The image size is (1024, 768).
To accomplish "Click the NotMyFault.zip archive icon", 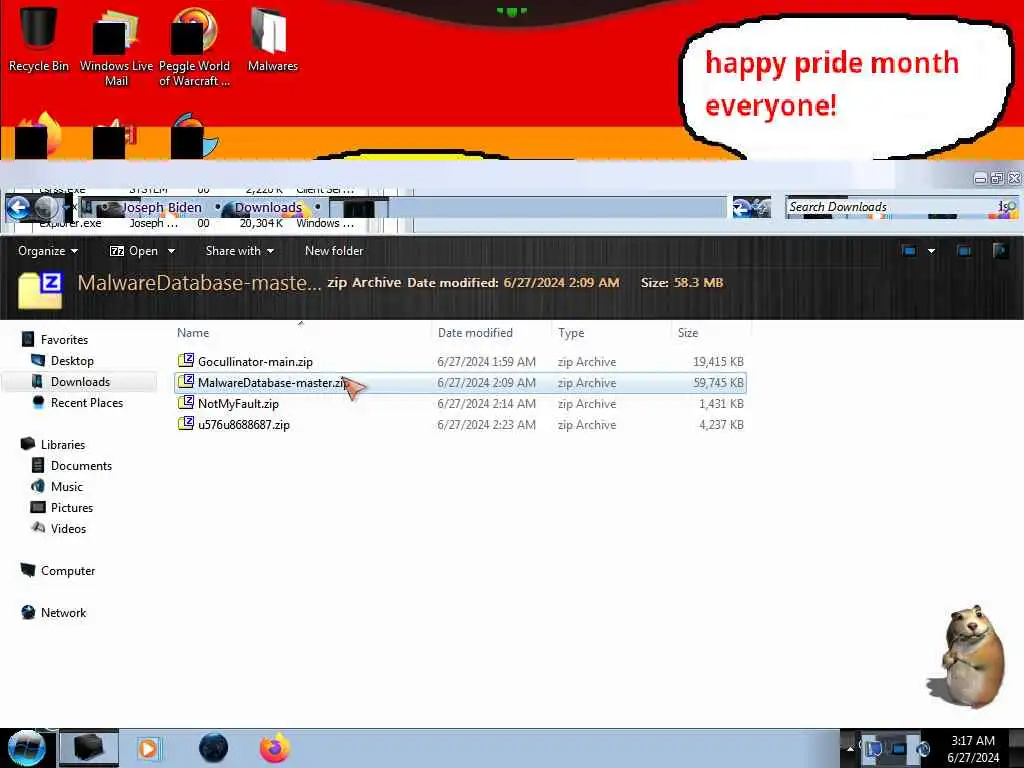I will click(x=186, y=402).
